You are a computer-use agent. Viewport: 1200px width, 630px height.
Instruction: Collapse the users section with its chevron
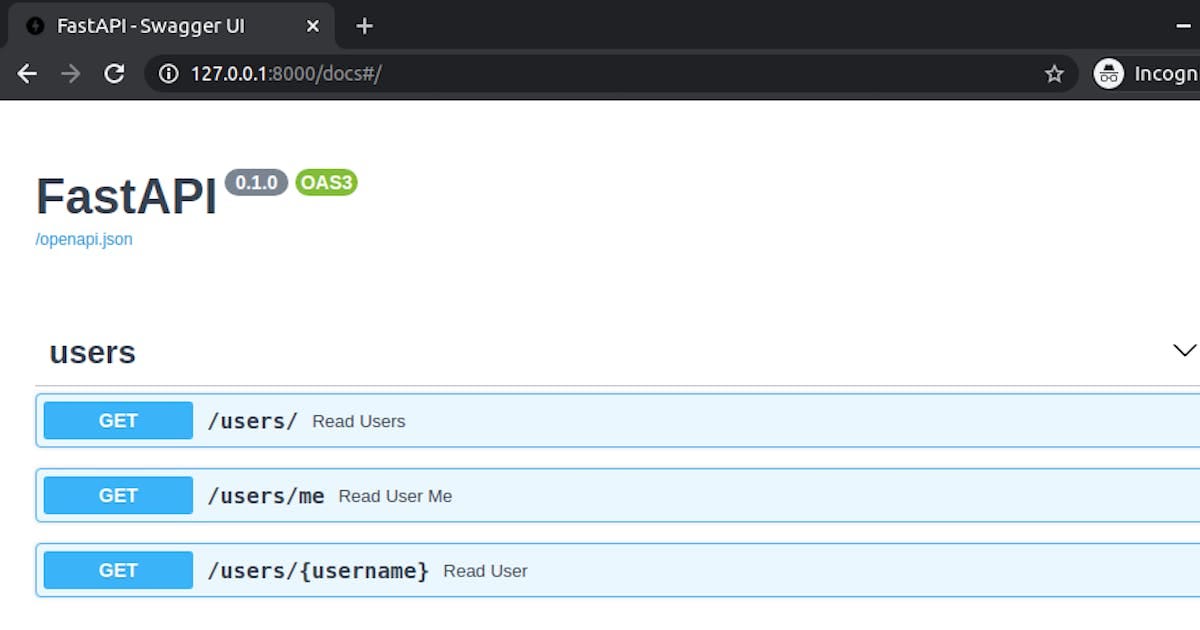(x=1184, y=350)
